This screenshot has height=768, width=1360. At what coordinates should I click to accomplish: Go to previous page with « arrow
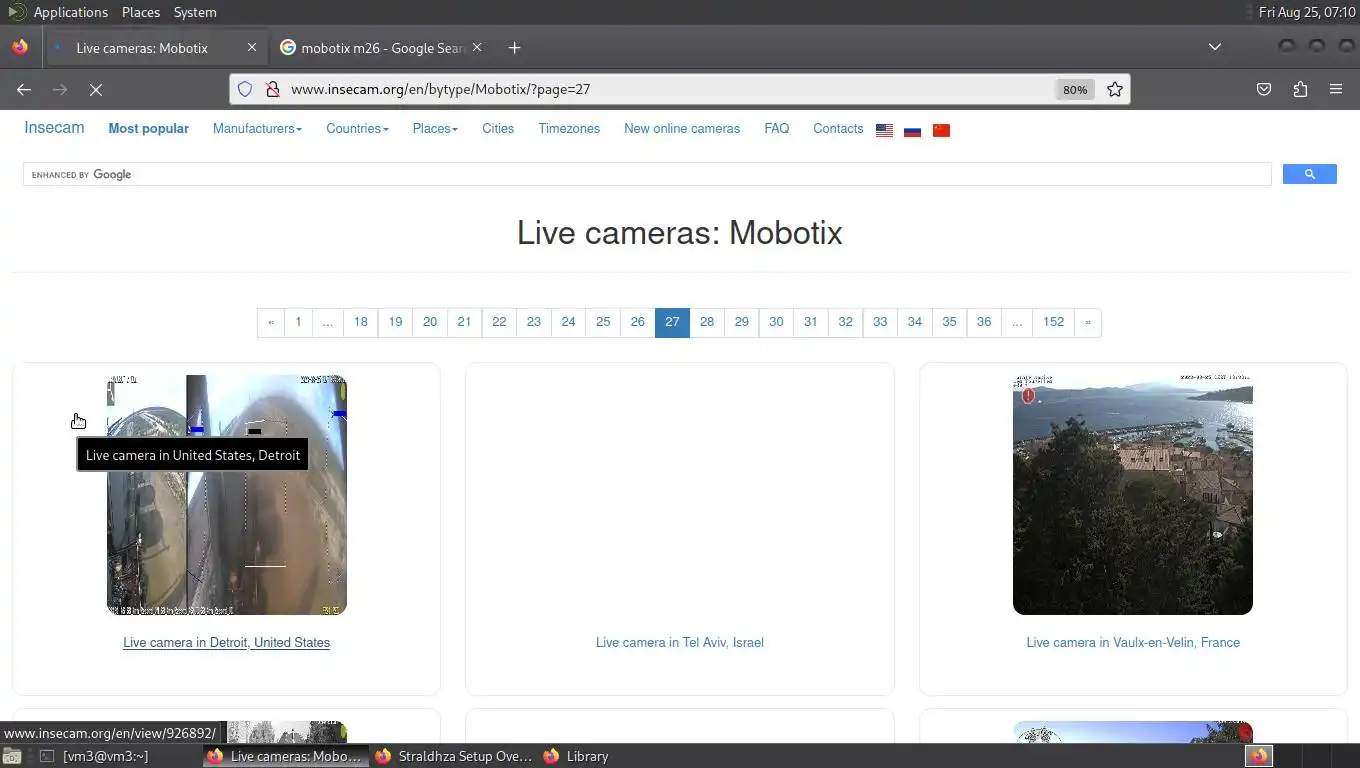270,322
